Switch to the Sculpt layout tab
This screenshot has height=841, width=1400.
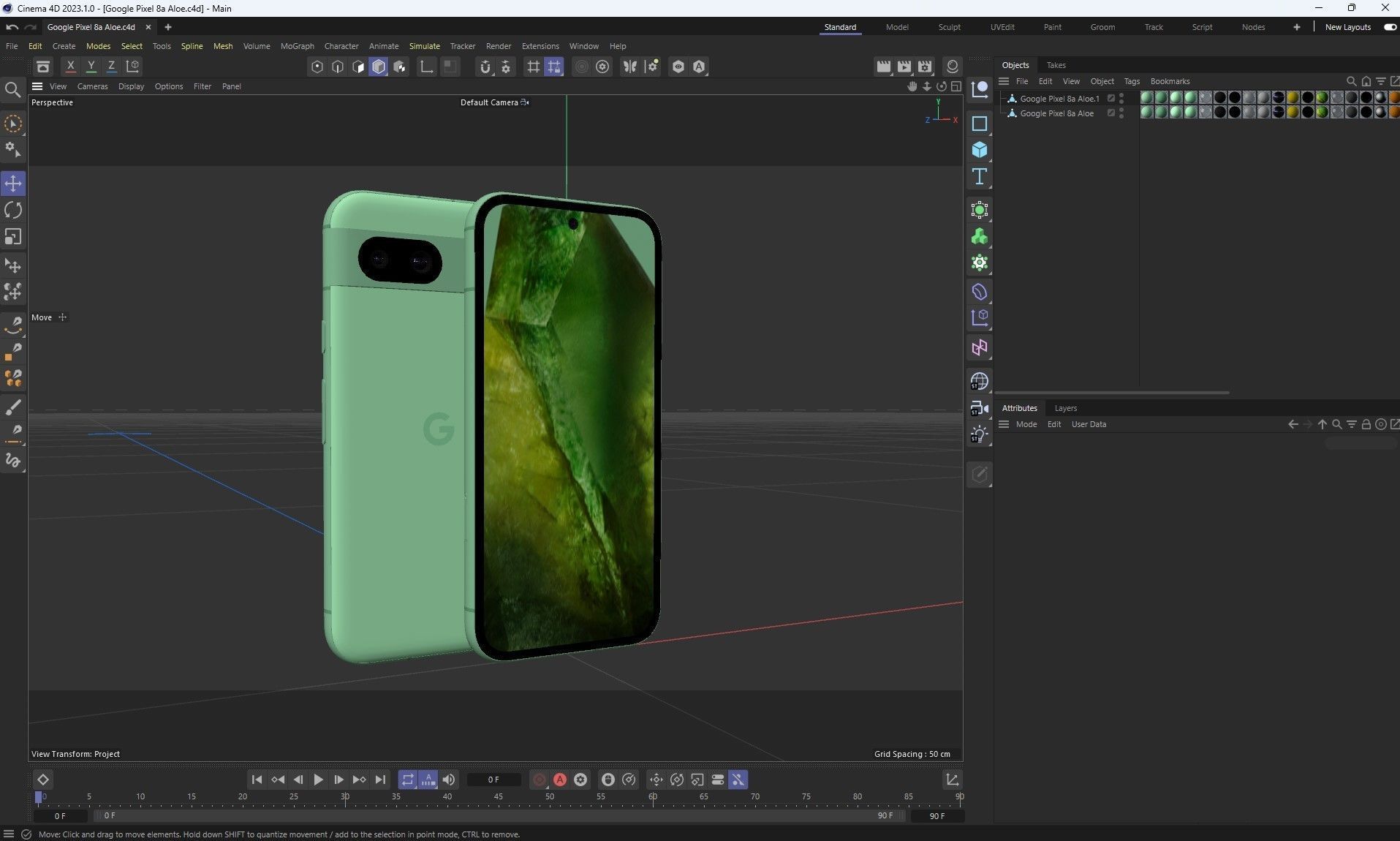pos(949,27)
